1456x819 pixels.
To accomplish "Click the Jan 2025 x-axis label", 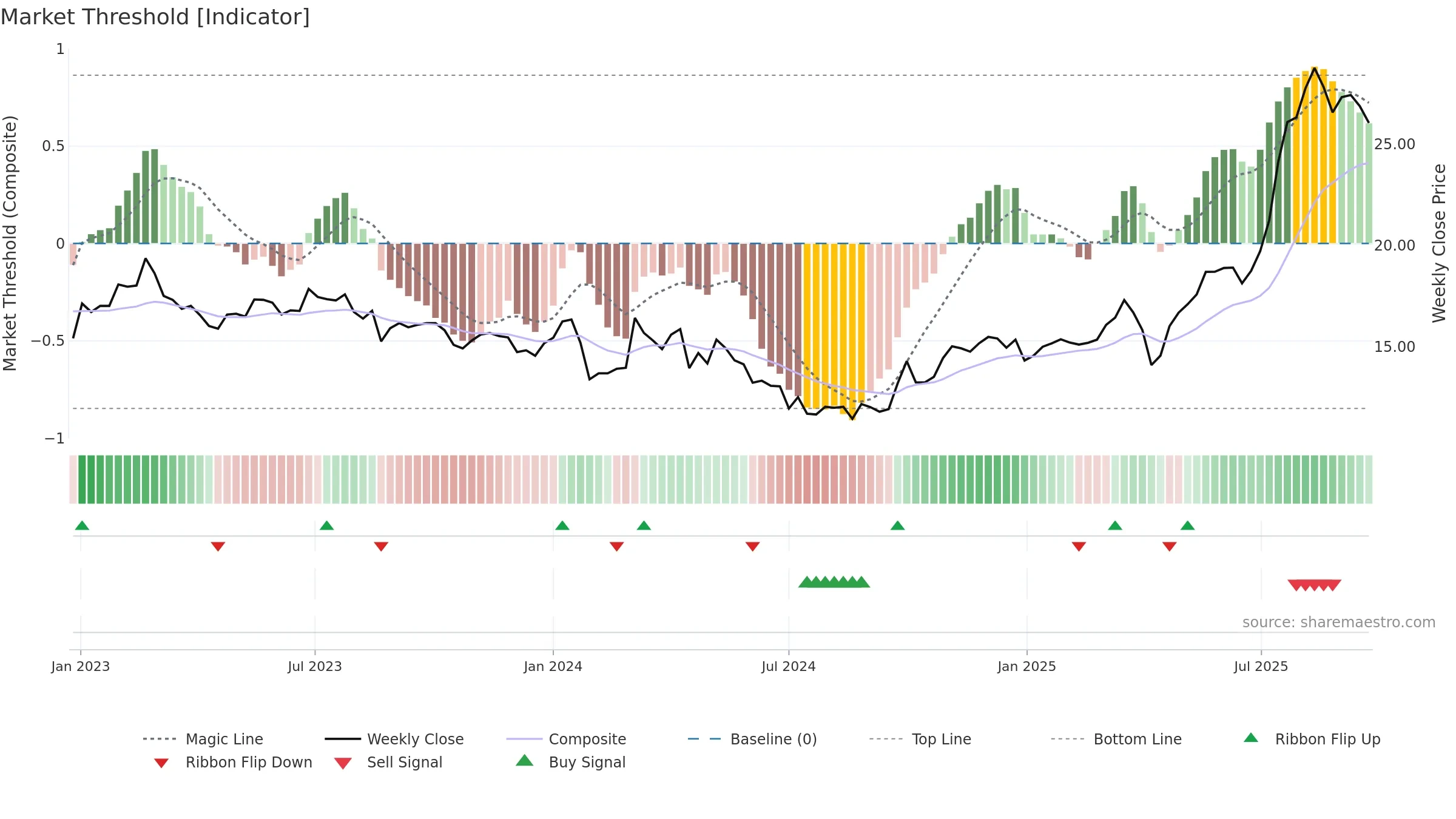I will (1027, 667).
